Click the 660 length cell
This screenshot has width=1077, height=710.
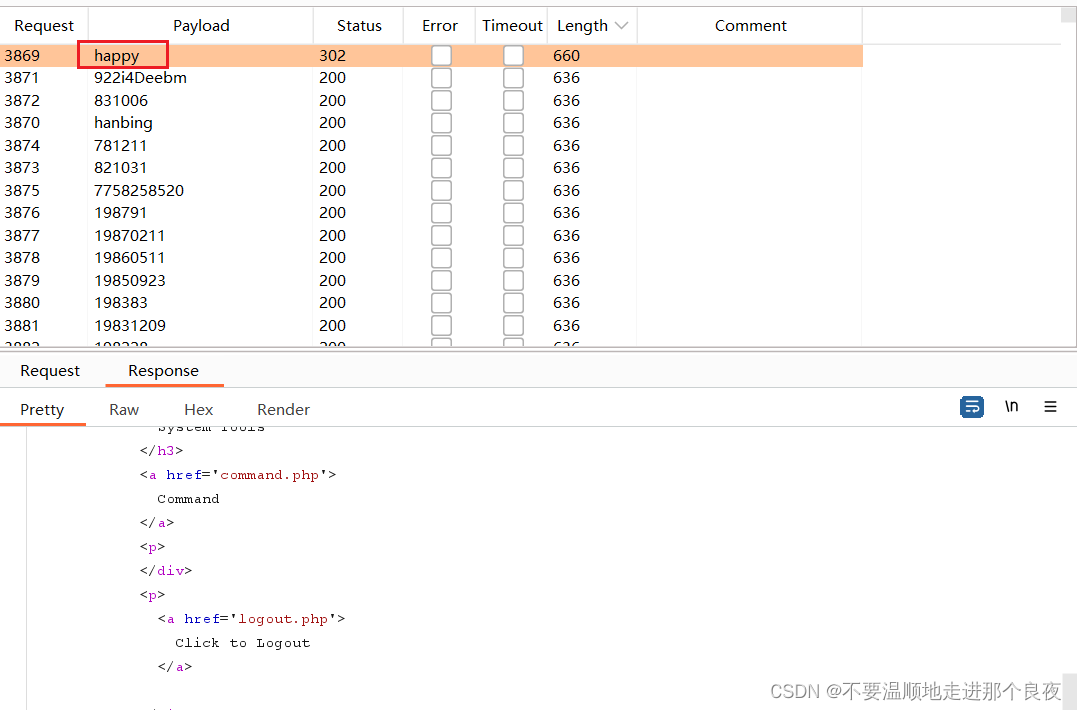point(567,56)
